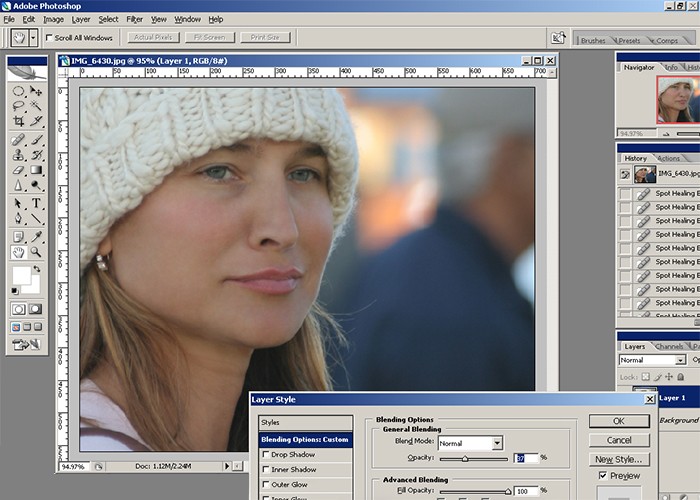Click the Print Size button
The image size is (700, 500).
coord(265,38)
